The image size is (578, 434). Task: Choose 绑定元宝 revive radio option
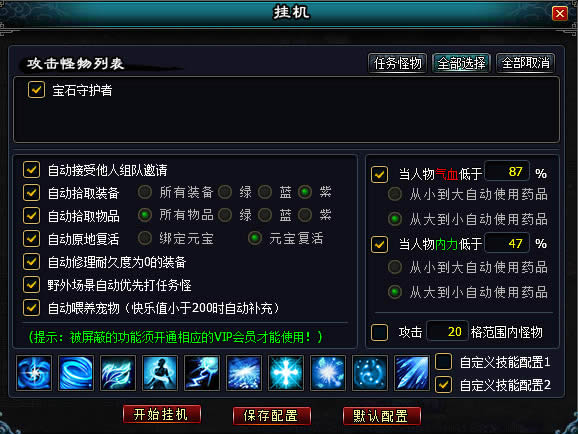point(145,238)
